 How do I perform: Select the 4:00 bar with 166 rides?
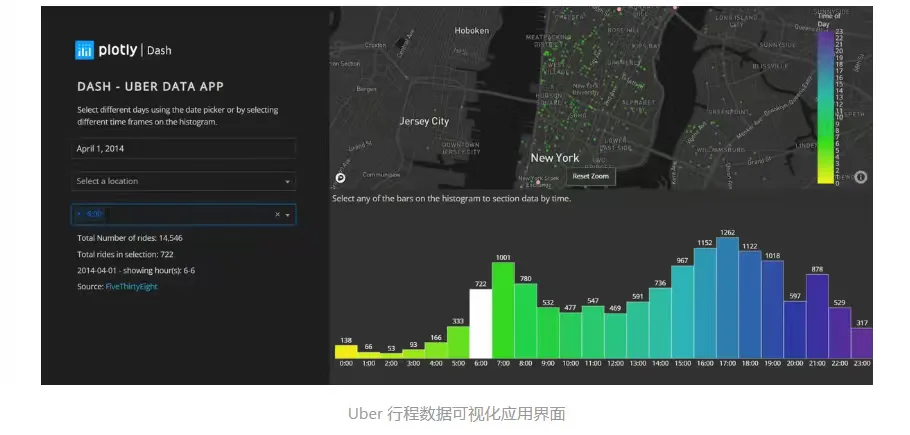[x=436, y=350]
